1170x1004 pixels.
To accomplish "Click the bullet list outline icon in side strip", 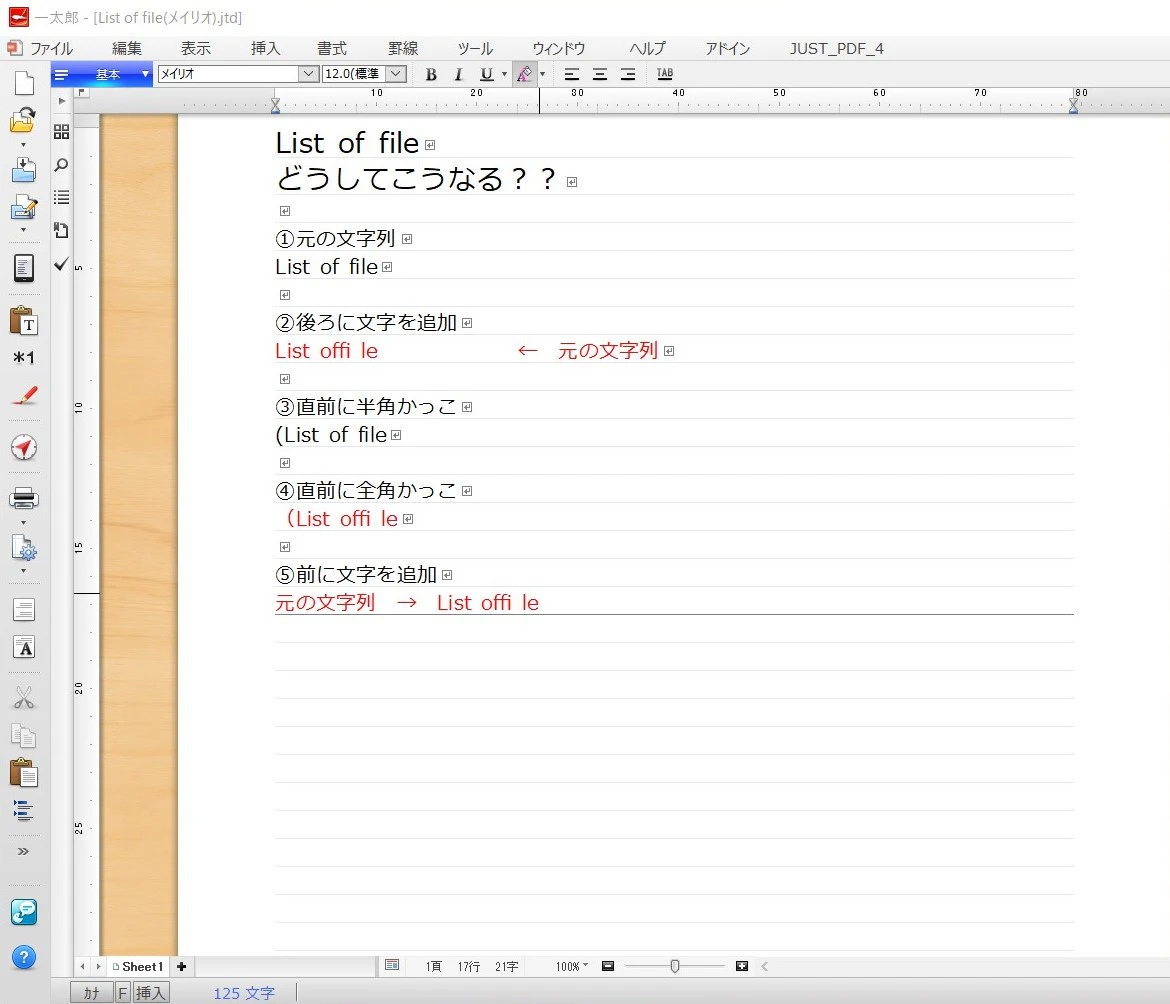I will click(x=61, y=197).
